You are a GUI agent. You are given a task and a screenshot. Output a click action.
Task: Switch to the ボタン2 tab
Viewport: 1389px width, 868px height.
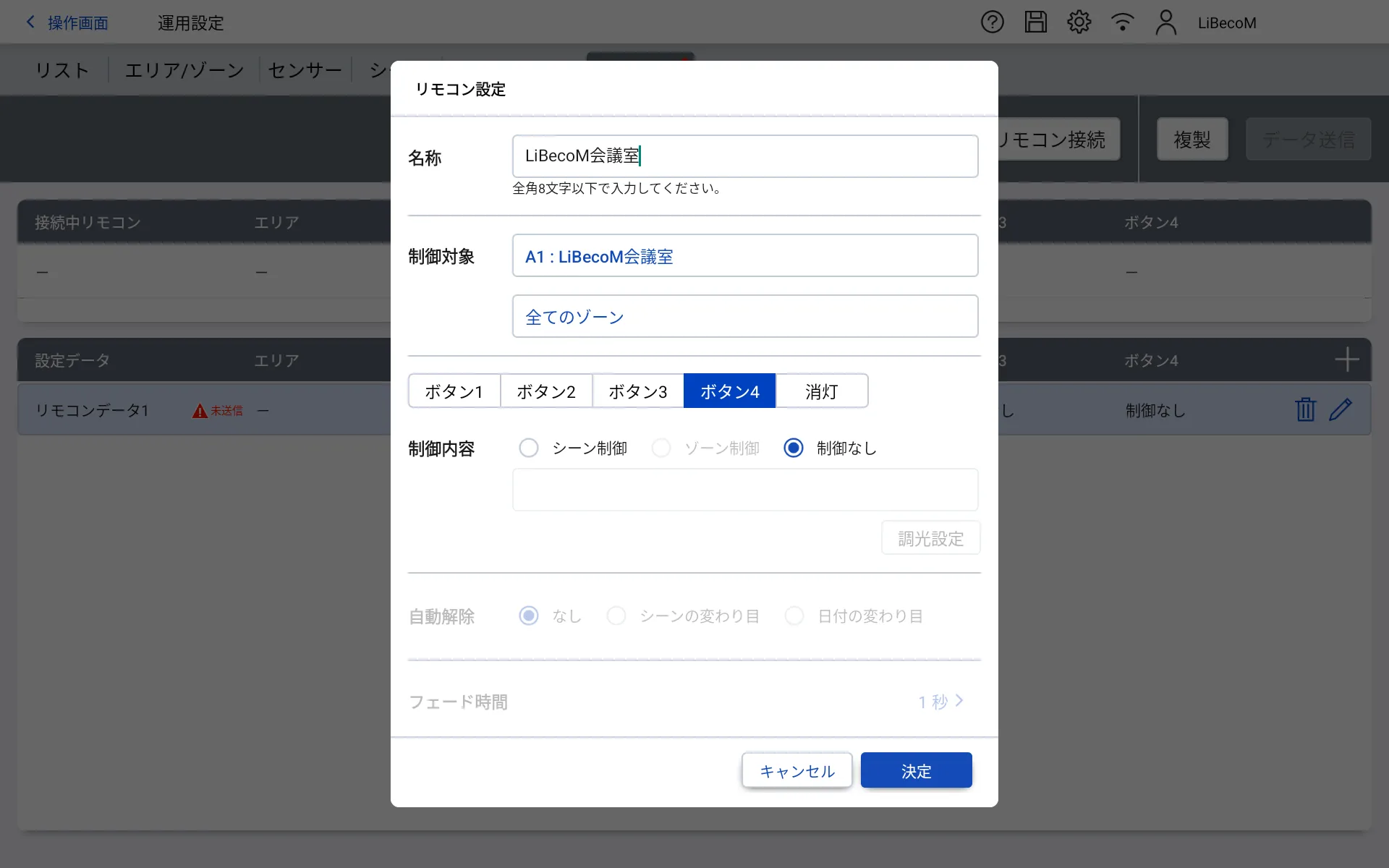tap(546, 391)
